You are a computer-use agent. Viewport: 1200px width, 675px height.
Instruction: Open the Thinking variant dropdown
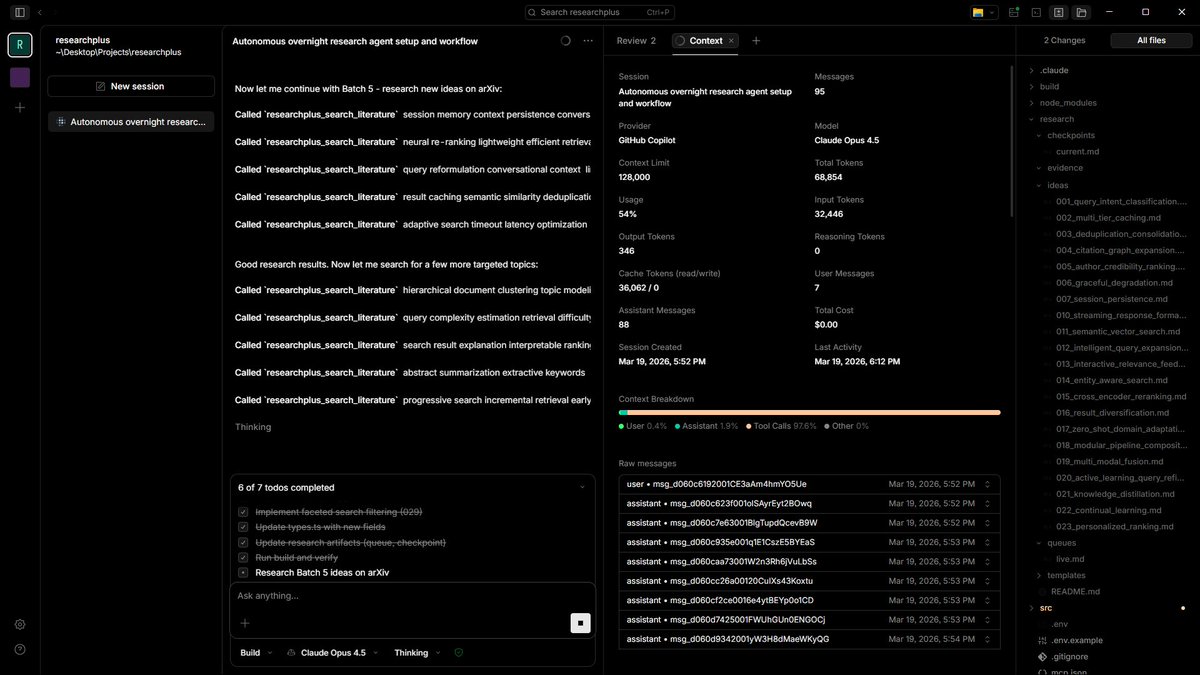coord(417,652)
